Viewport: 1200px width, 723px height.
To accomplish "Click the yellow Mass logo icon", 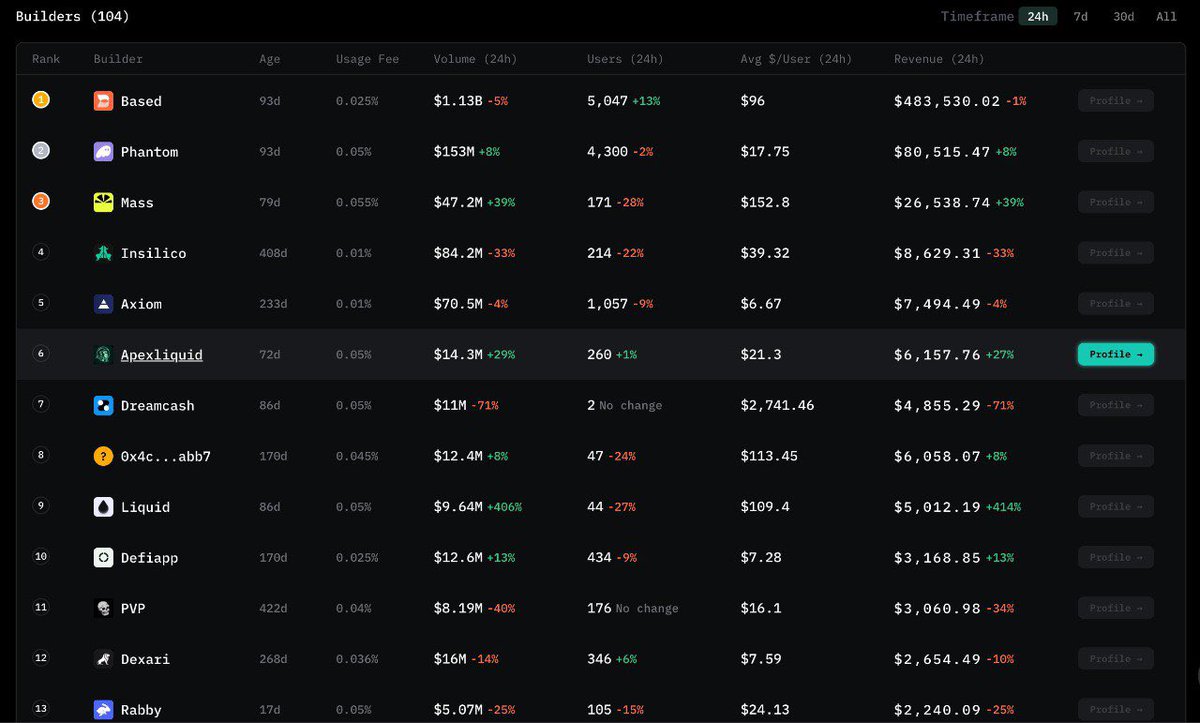I will [x=103, y=203].
